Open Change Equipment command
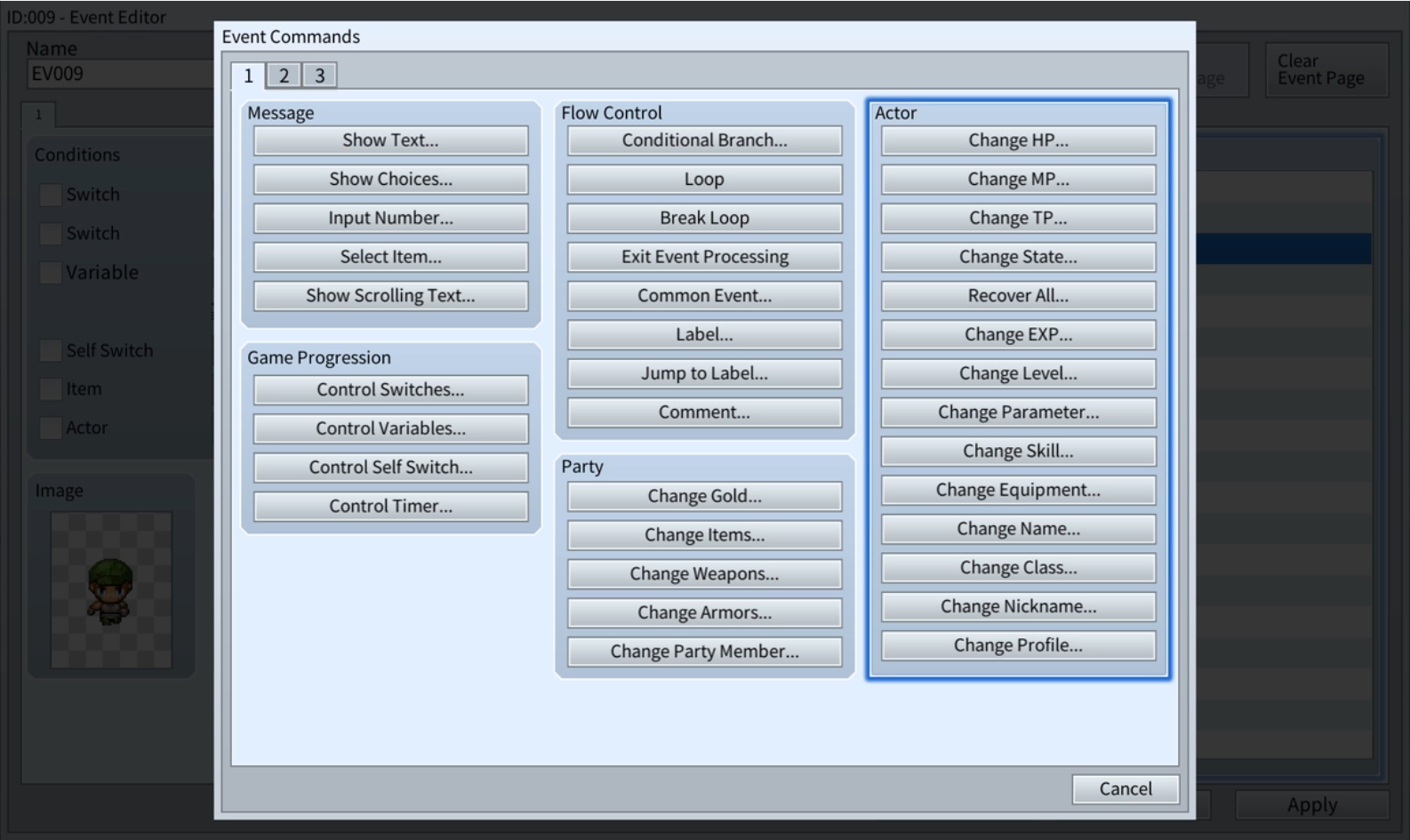The image size is (1410, 840). tap(1018, 491)
